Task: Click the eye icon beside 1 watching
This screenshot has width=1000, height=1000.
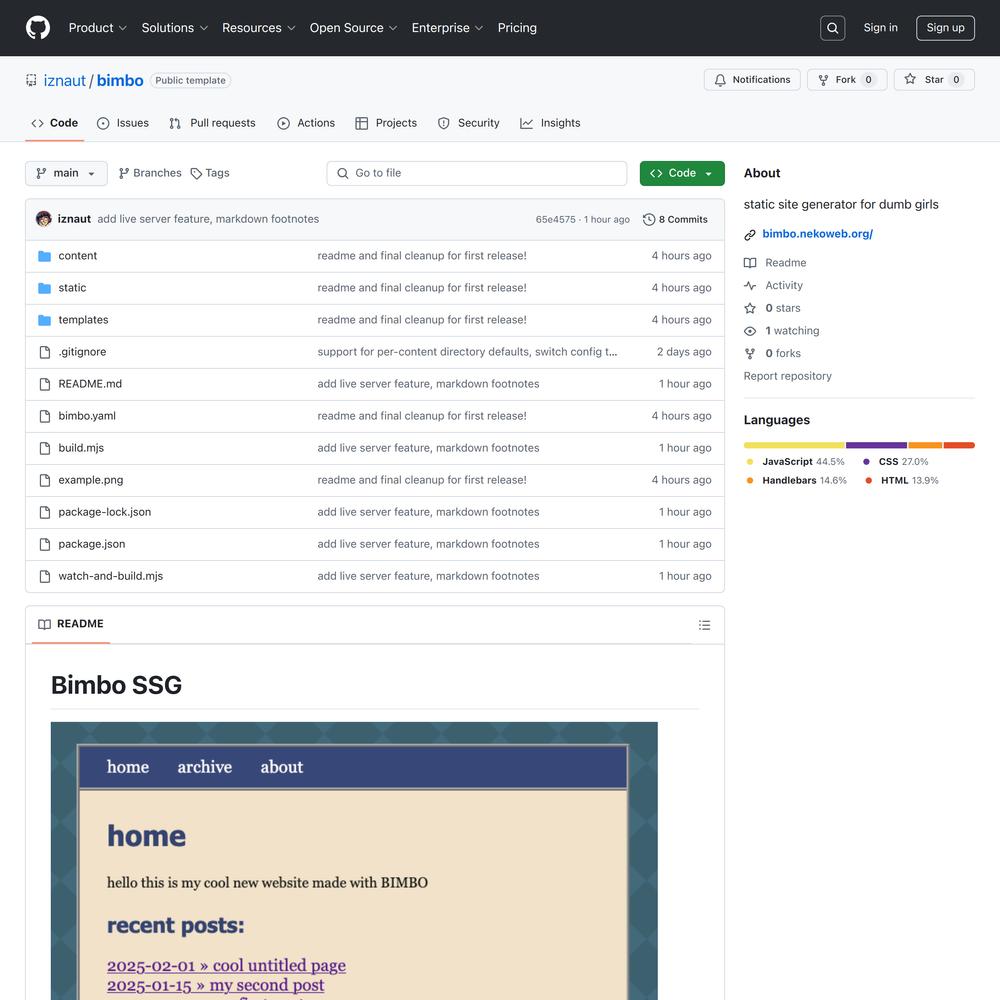Action: point(750,331)
